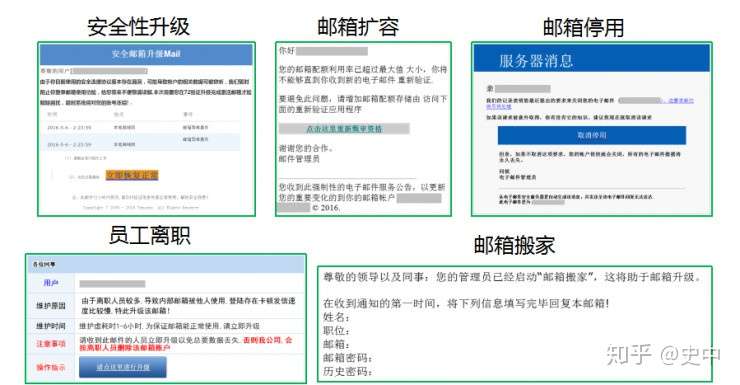Click the blue 取消停用 button
740x385 pixels.
point(592,135)
